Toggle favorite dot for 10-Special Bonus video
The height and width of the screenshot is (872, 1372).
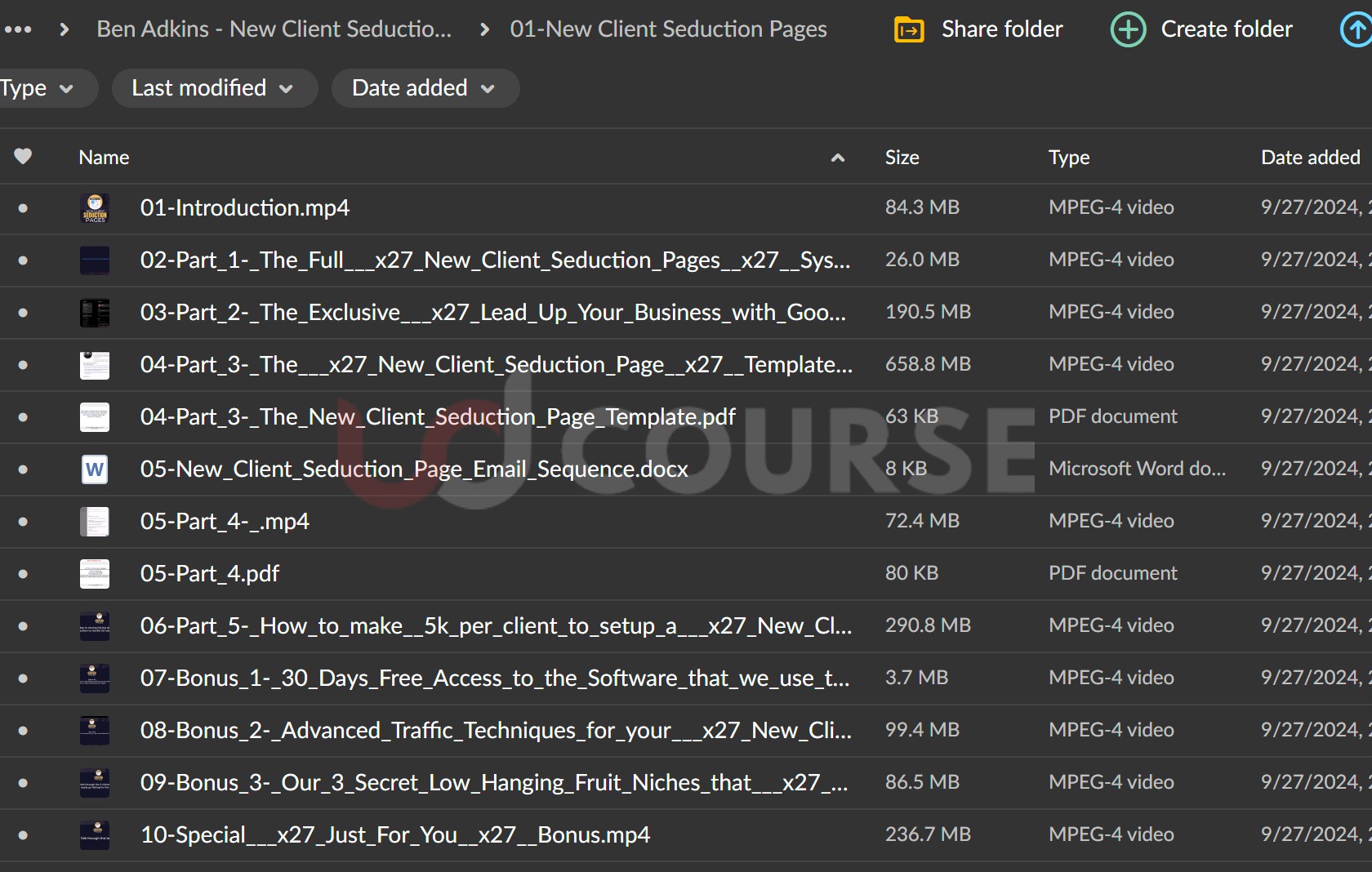(x=23, y=835)
